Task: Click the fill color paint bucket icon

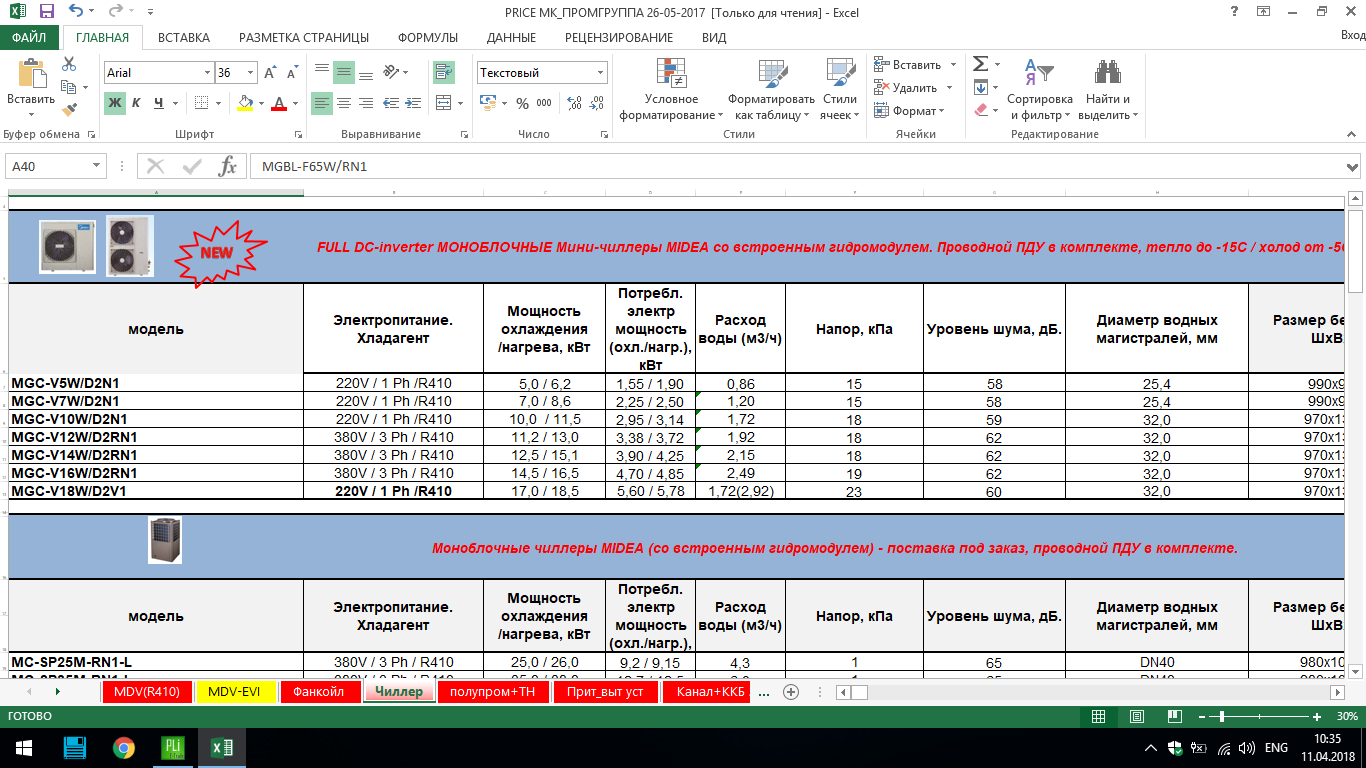Action: (x=246, y=103)
